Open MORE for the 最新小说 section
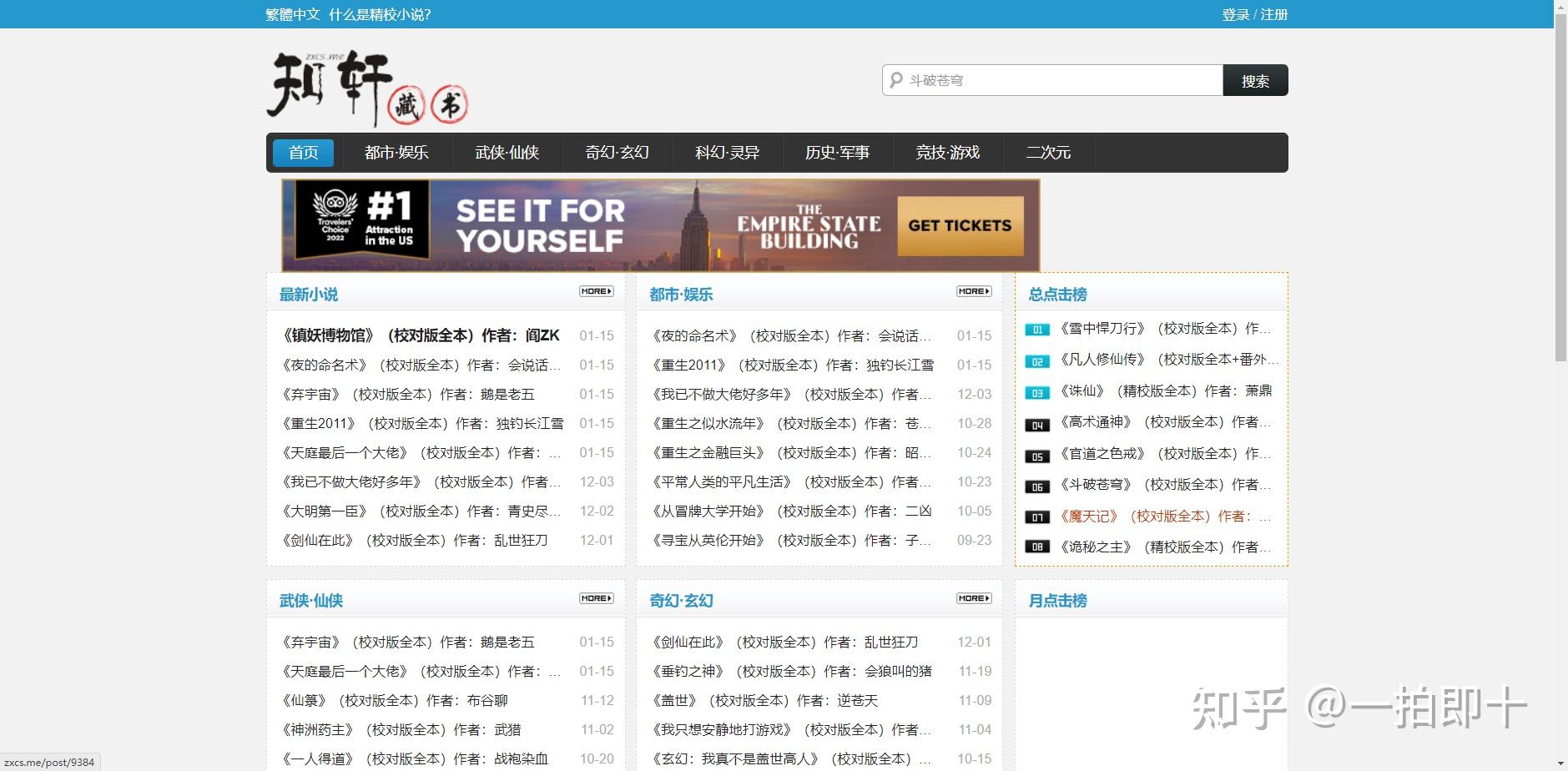1568x771 pixels. click(597, 291)
